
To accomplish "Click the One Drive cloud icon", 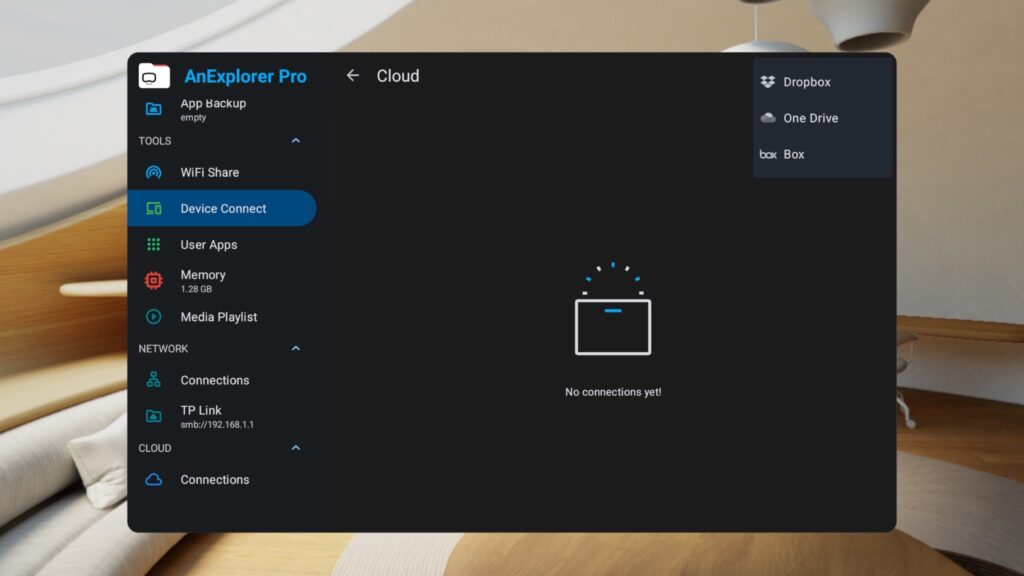I will tap(767, 118).
